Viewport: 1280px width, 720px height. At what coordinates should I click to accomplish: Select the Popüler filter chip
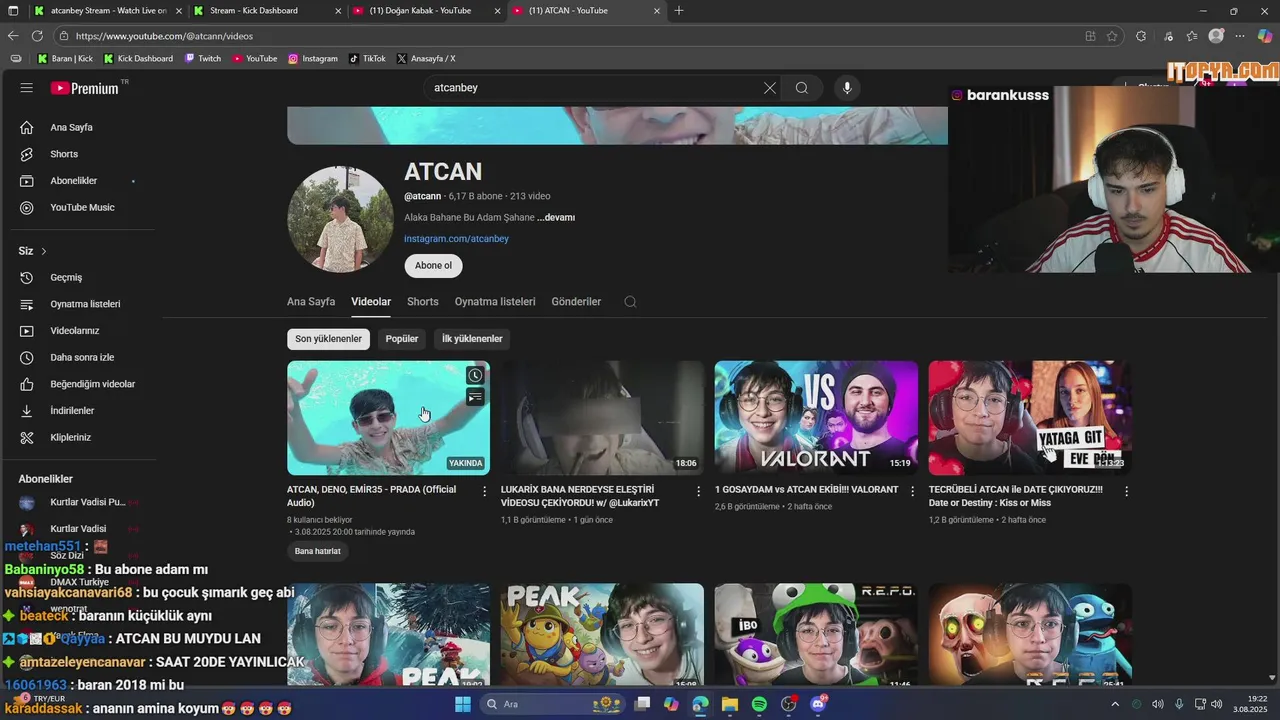(402, 339)
